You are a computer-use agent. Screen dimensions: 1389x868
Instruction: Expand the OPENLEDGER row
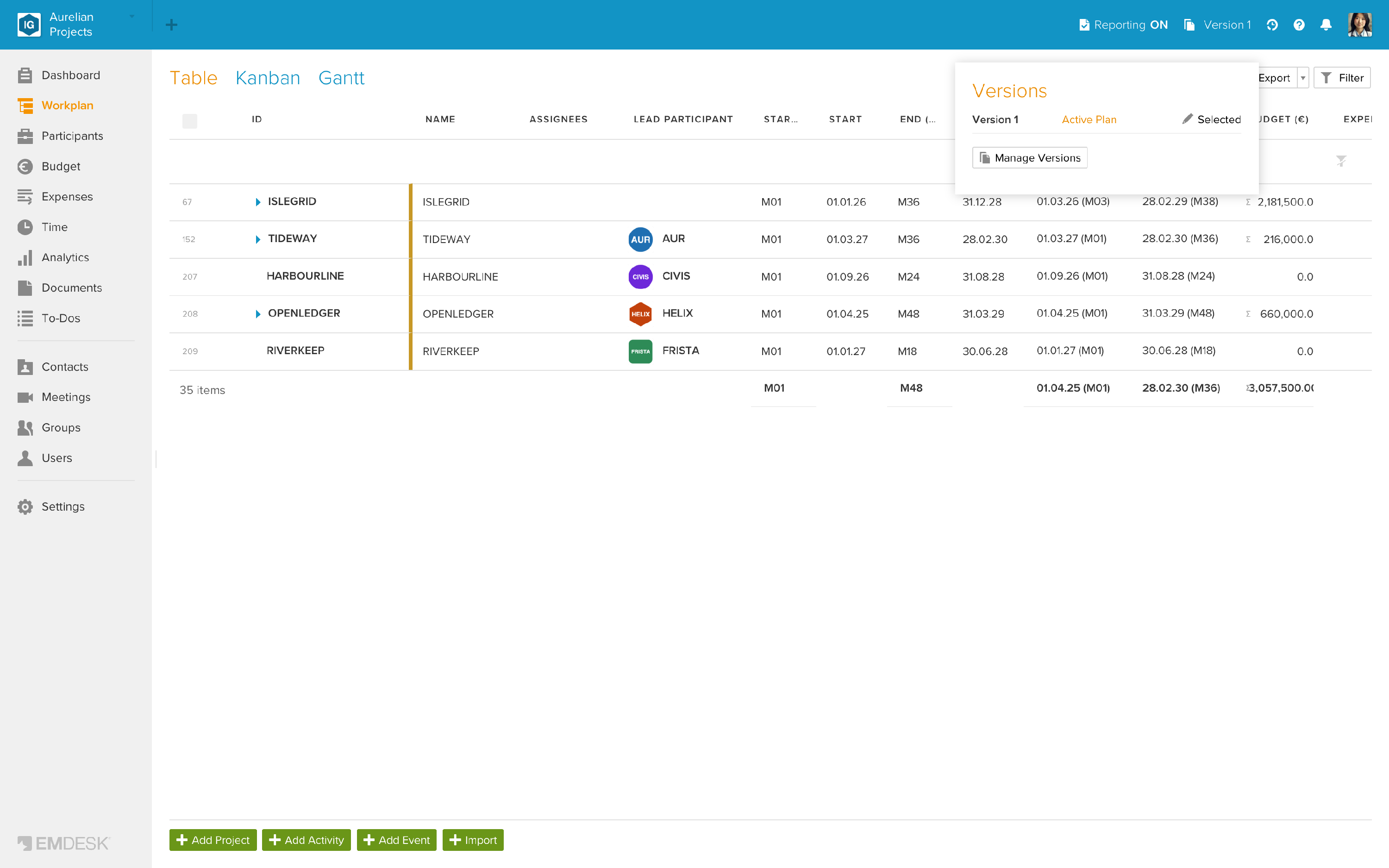pos(258,314)
